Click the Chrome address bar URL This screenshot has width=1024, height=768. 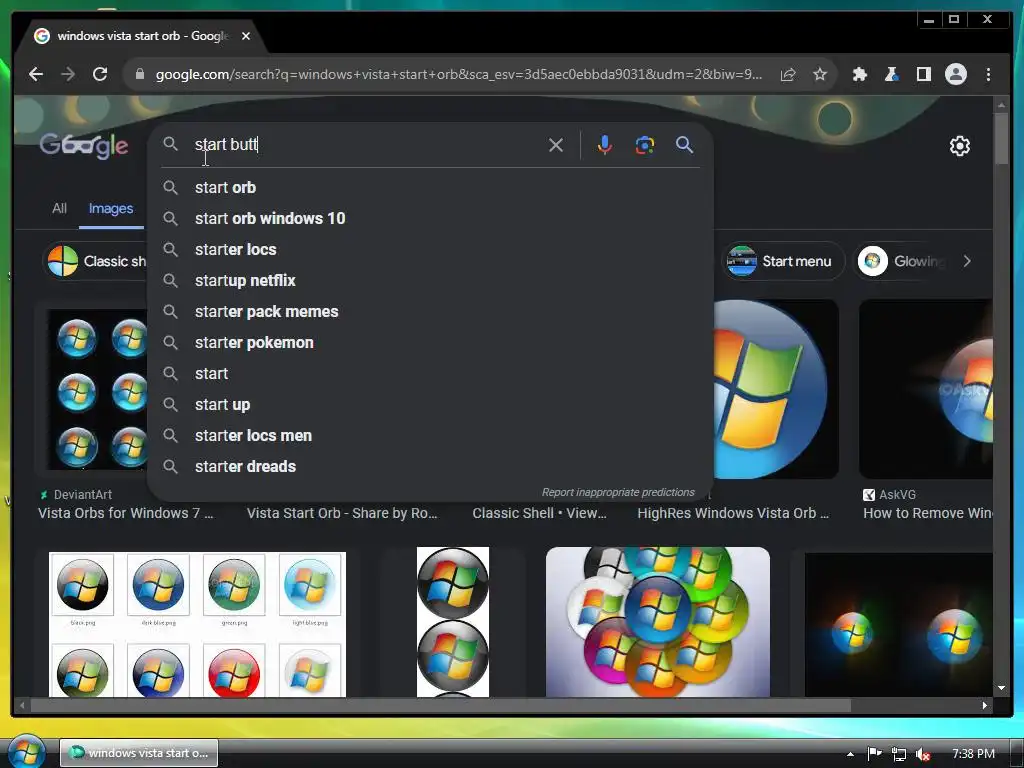457,74
